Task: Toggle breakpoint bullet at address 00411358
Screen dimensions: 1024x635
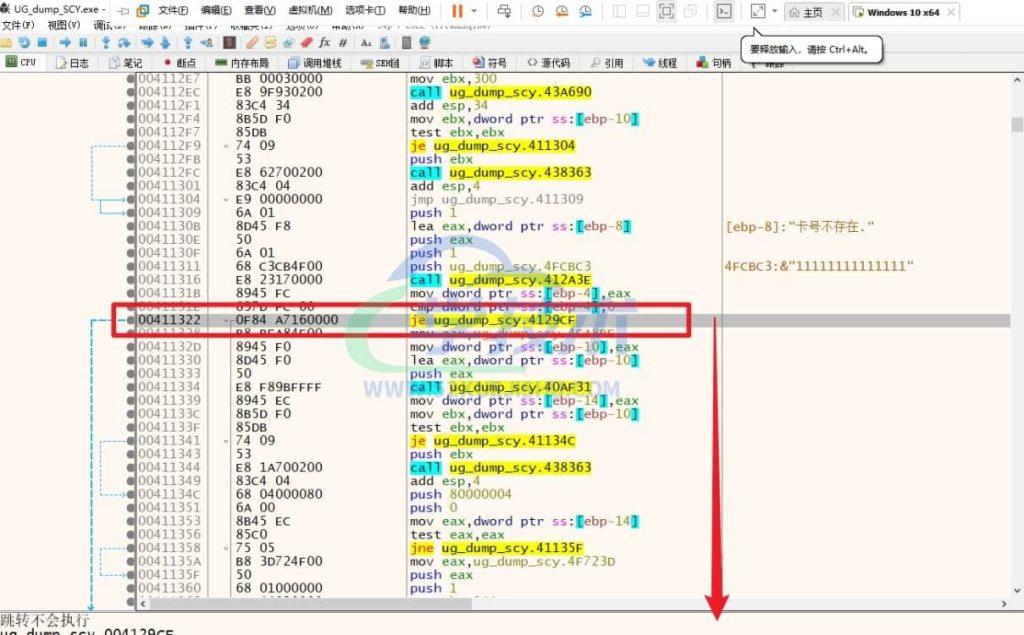Action: [131, 548]
